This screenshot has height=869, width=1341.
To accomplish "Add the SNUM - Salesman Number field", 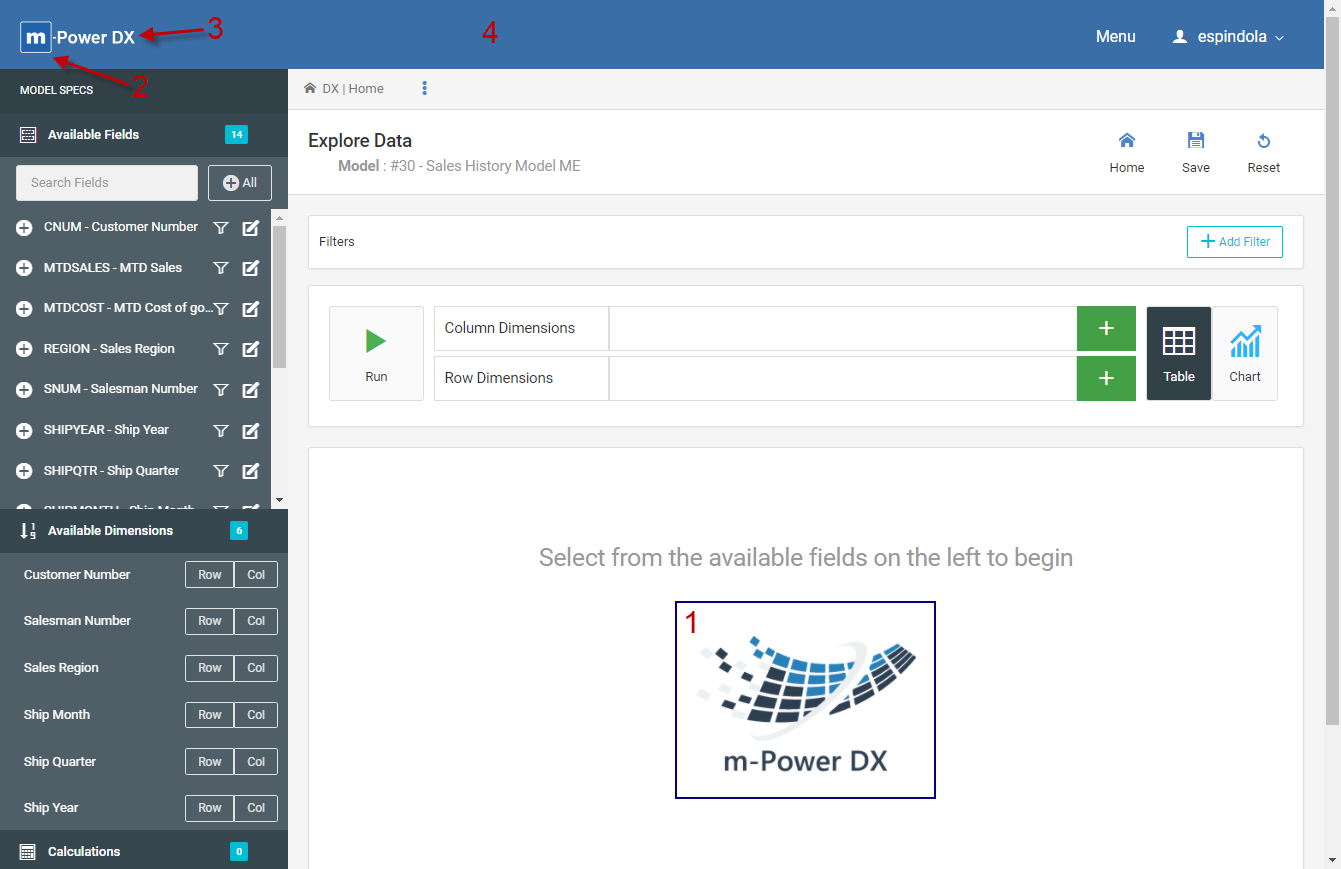I will click(25, 390).
